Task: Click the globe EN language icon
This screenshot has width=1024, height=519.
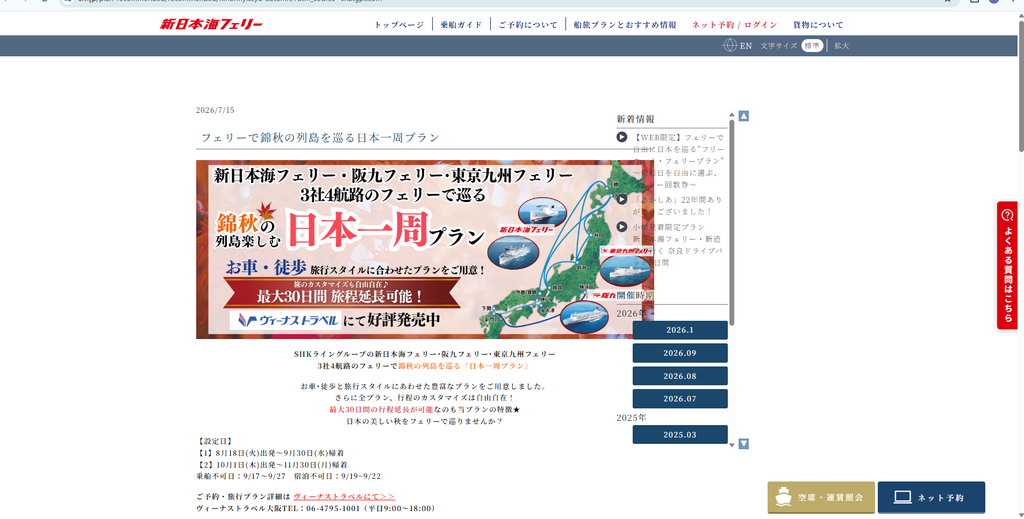Action: 729,45
